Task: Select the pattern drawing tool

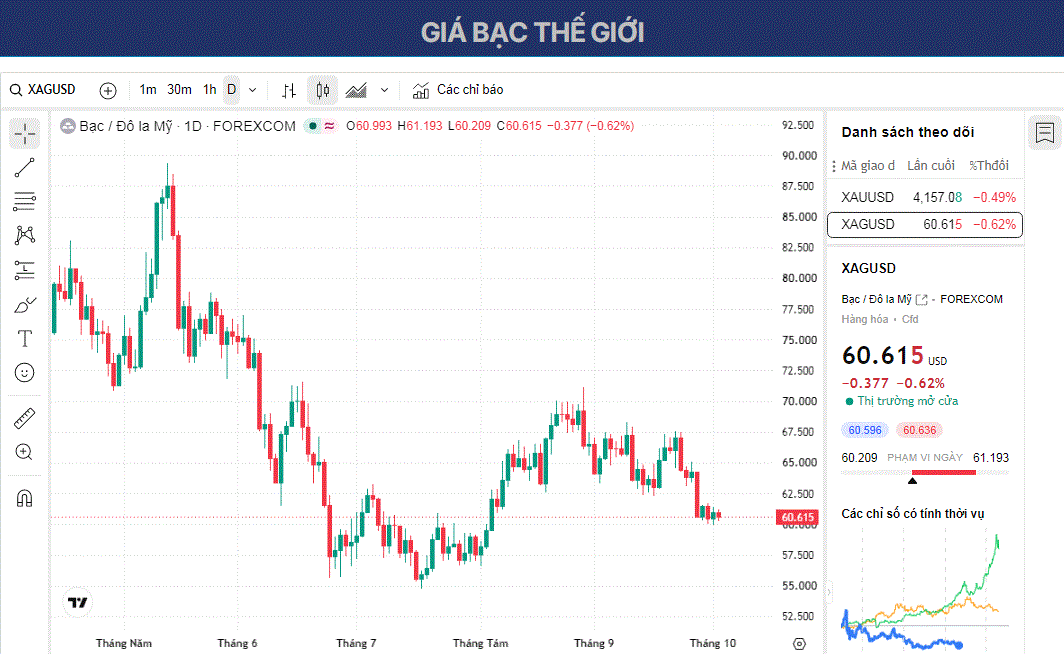Action: pos(24,235)
